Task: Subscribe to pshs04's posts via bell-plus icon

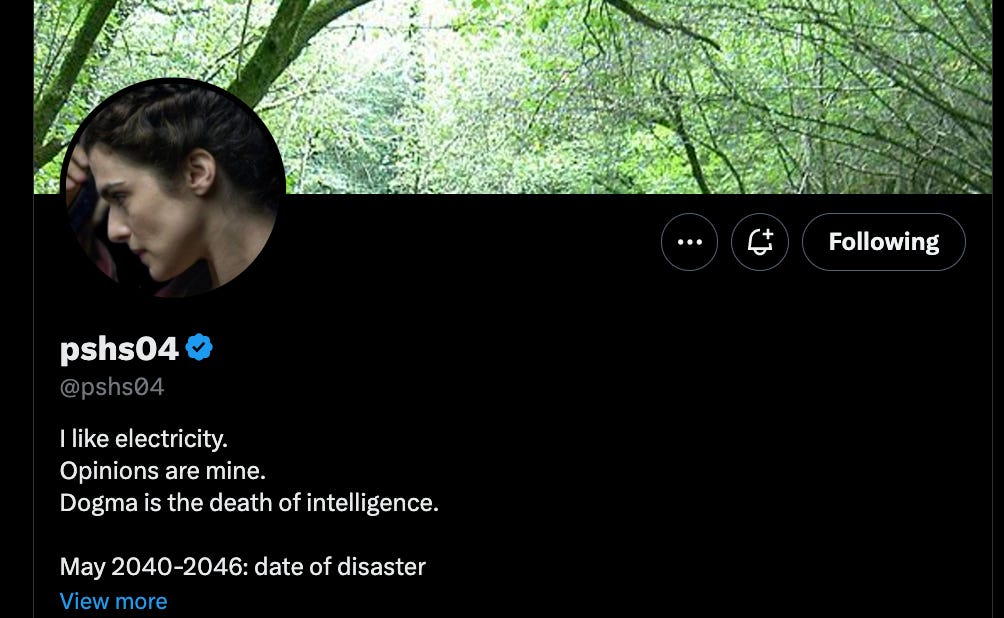Action: 759,242
